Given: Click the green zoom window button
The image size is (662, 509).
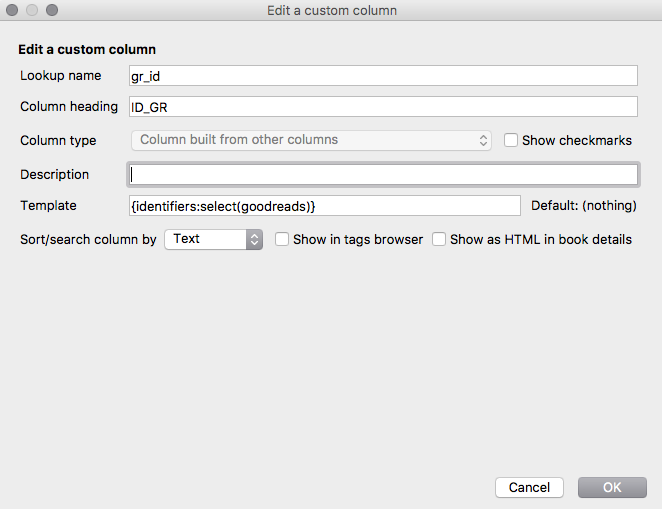Looking at the screenshot, I should [52, 11].
